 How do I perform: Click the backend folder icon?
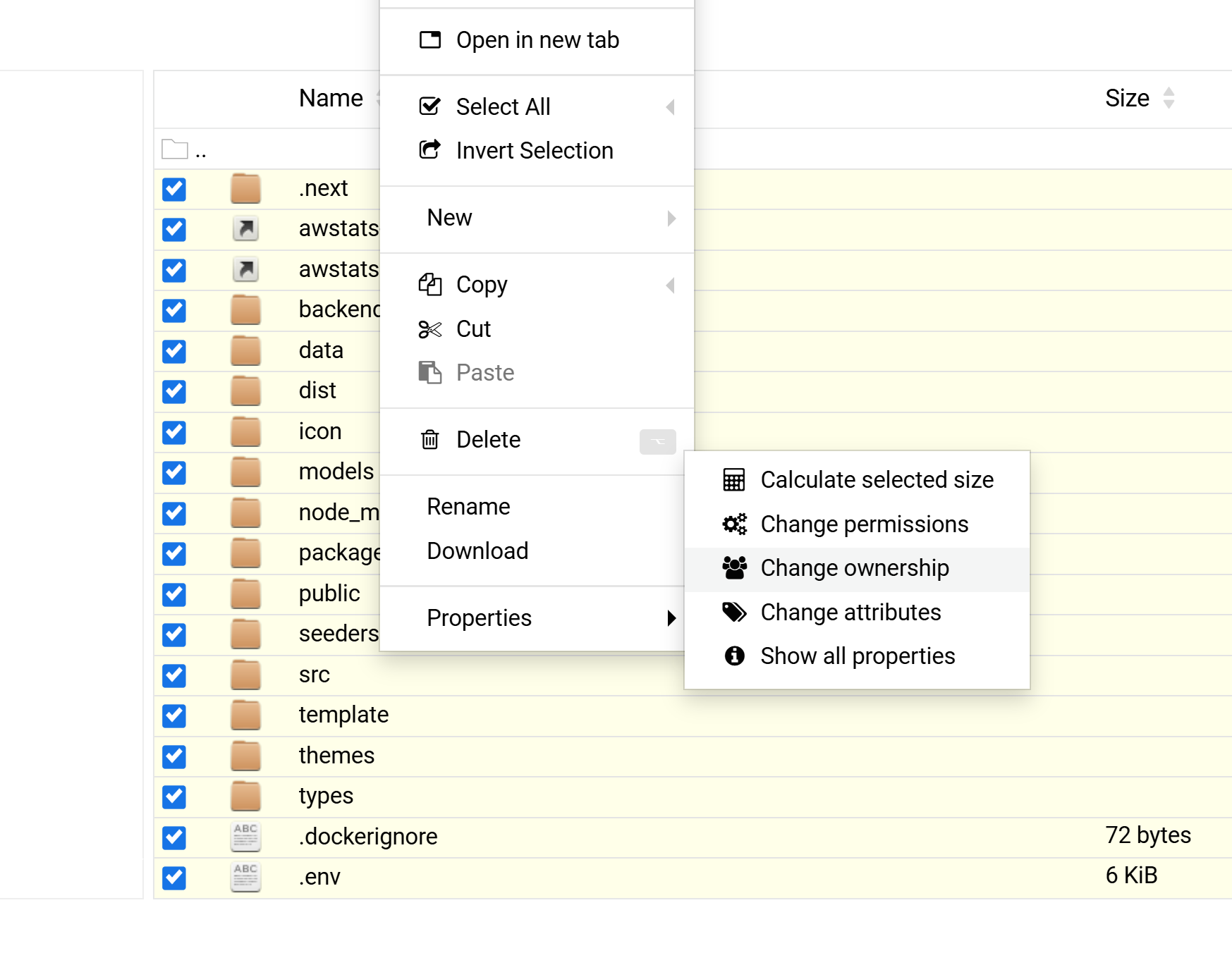[245, 310]
